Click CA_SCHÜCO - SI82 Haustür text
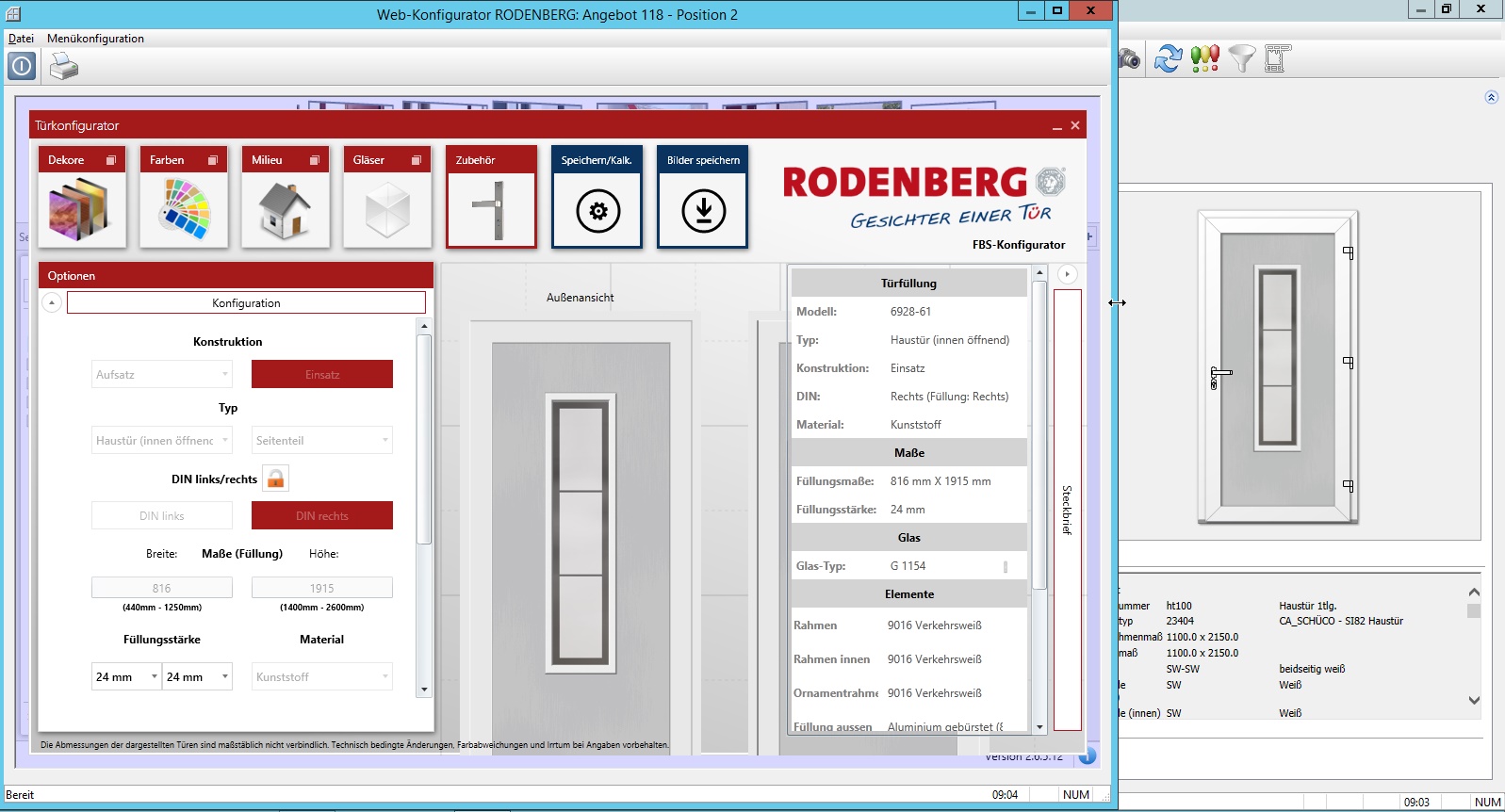The height and width of the screenshot is (812, 1505). [1341, 621]
